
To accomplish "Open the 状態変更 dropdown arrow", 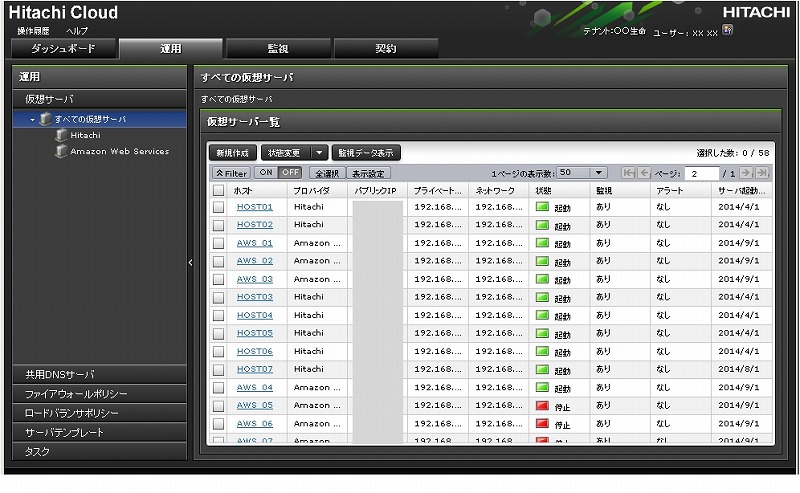I will [319, 153].
